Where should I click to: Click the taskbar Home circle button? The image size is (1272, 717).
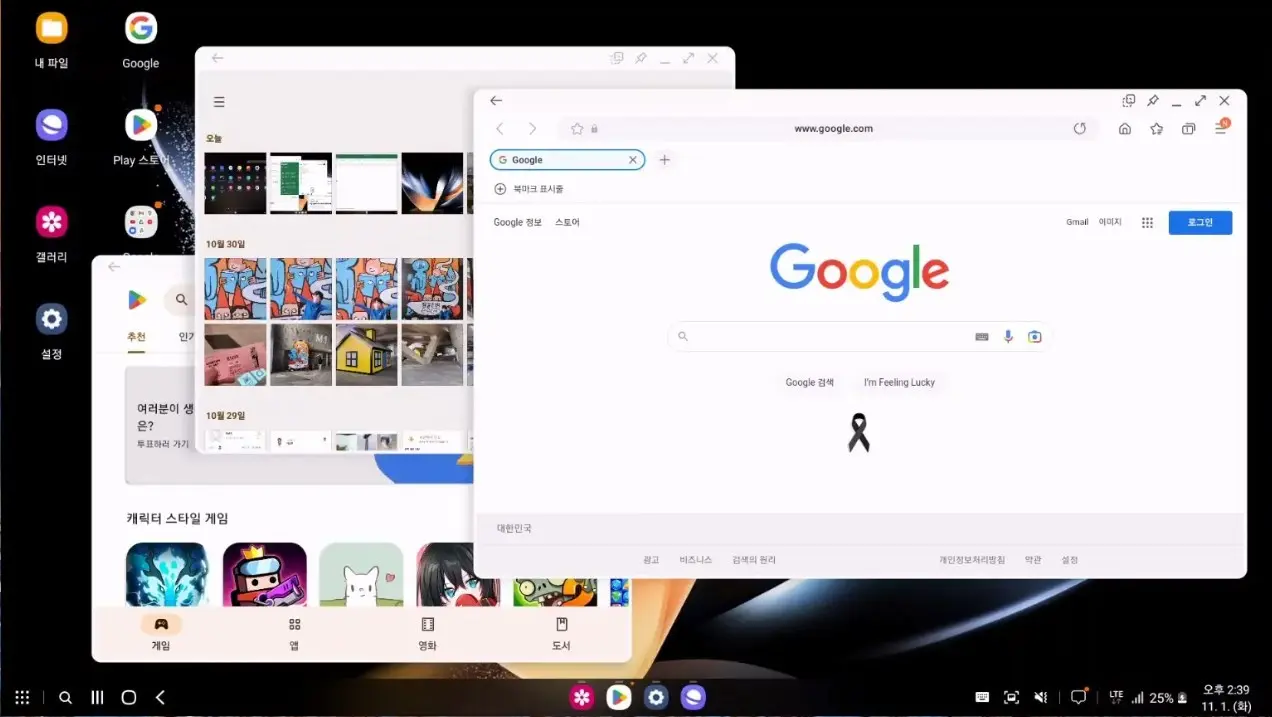pos(129,697)
